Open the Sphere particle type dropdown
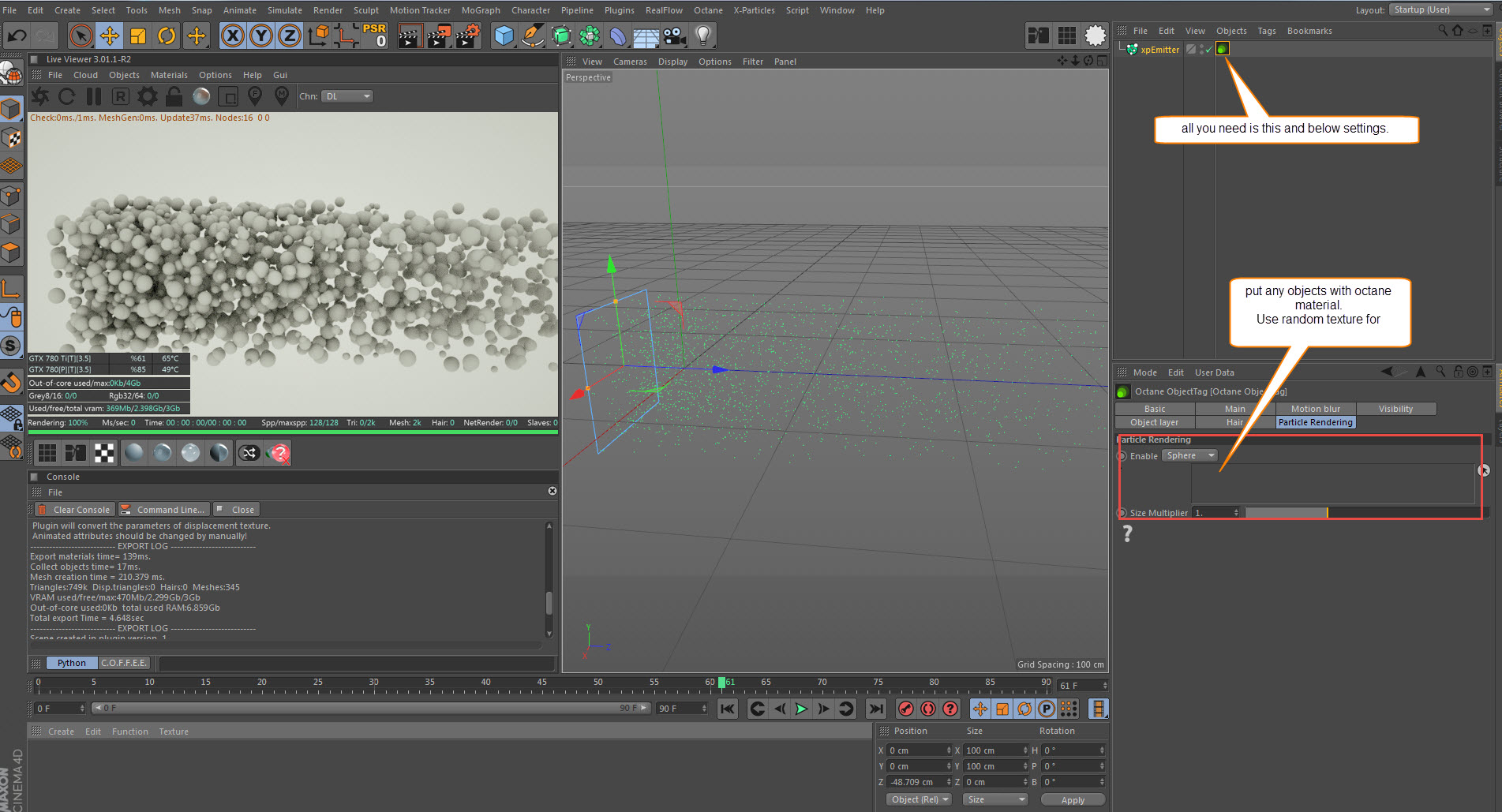The width and height of the screenshot is (1502, 812). point(1189,456)
